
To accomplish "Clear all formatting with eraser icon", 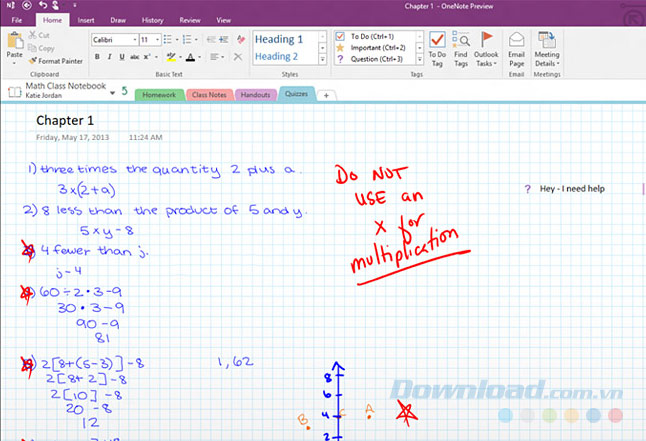I will (x=241, y=40).
